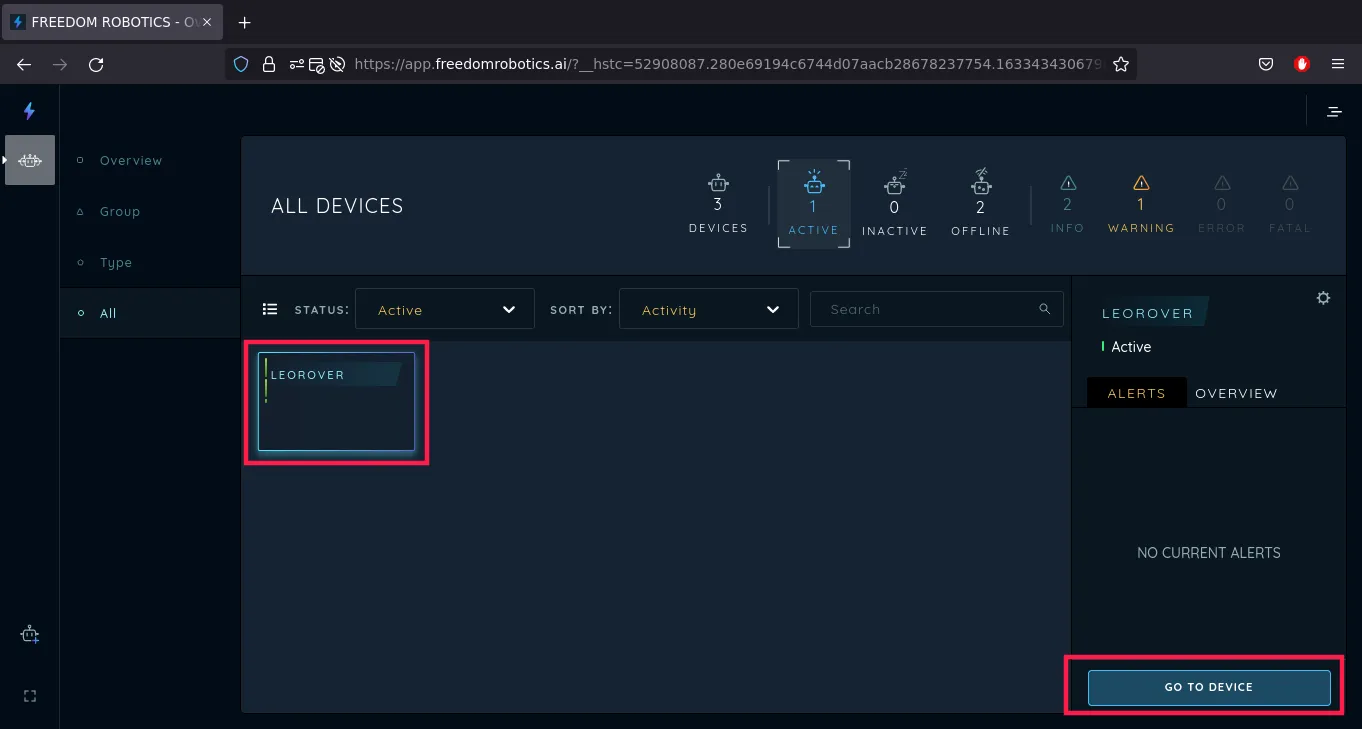1362x729 pixels.
Task: Click the Freedom Robotics lightning logo
Action: (29, 111)
